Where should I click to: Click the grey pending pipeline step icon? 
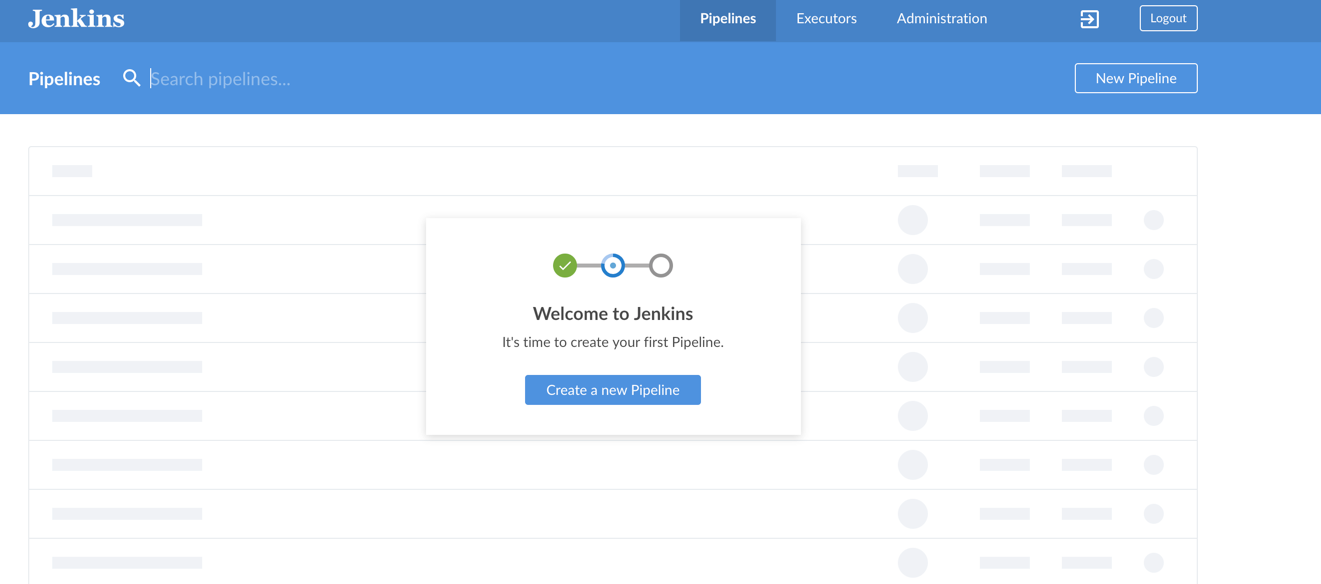(x=661, y=265)
